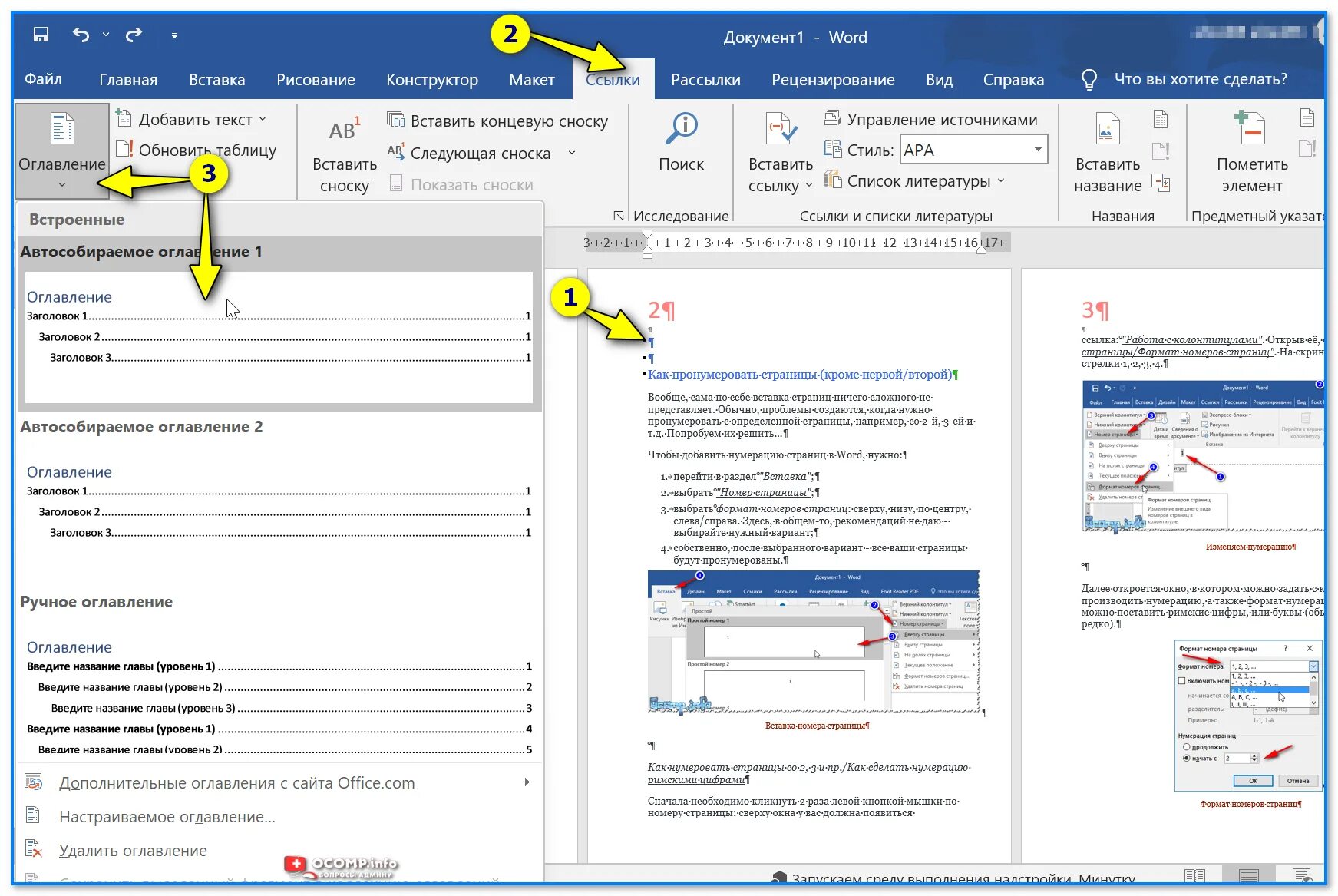Screen dimensions: 1338x896
Task: Open the Quick Access Toolbar customize arrow
Action: [x=174, y=35]
